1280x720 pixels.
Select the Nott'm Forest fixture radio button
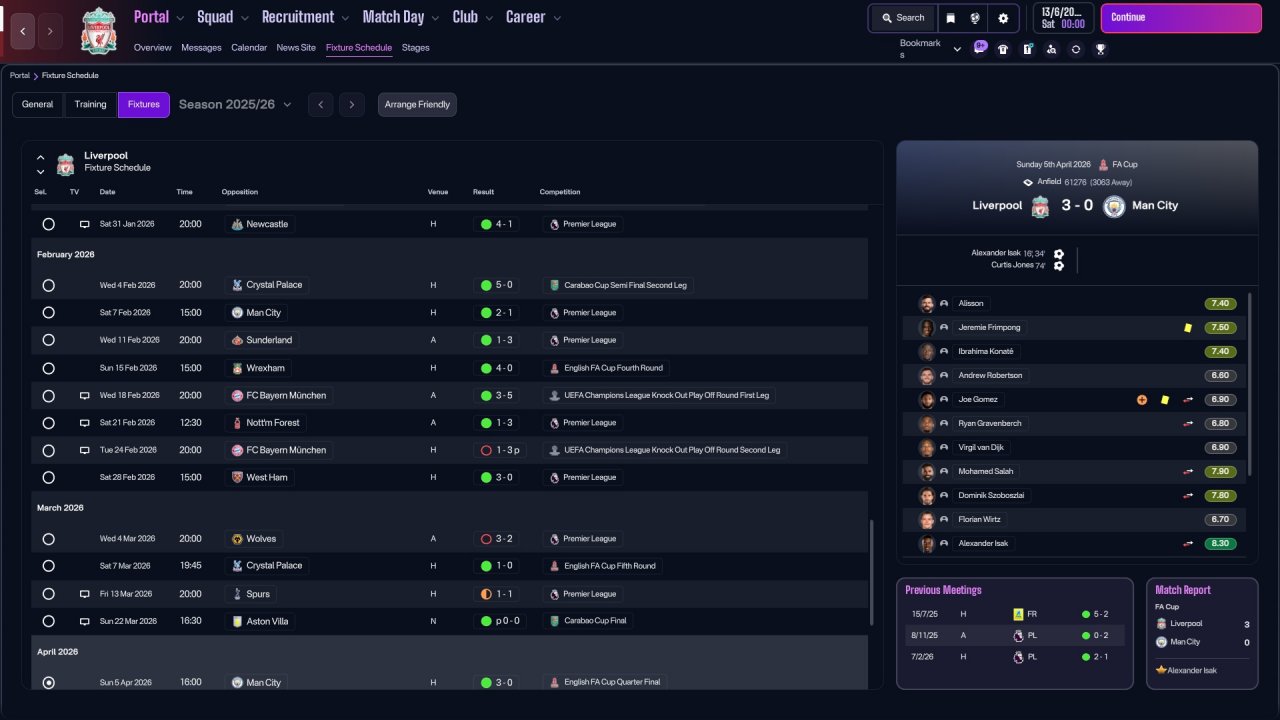click(48, 423)
